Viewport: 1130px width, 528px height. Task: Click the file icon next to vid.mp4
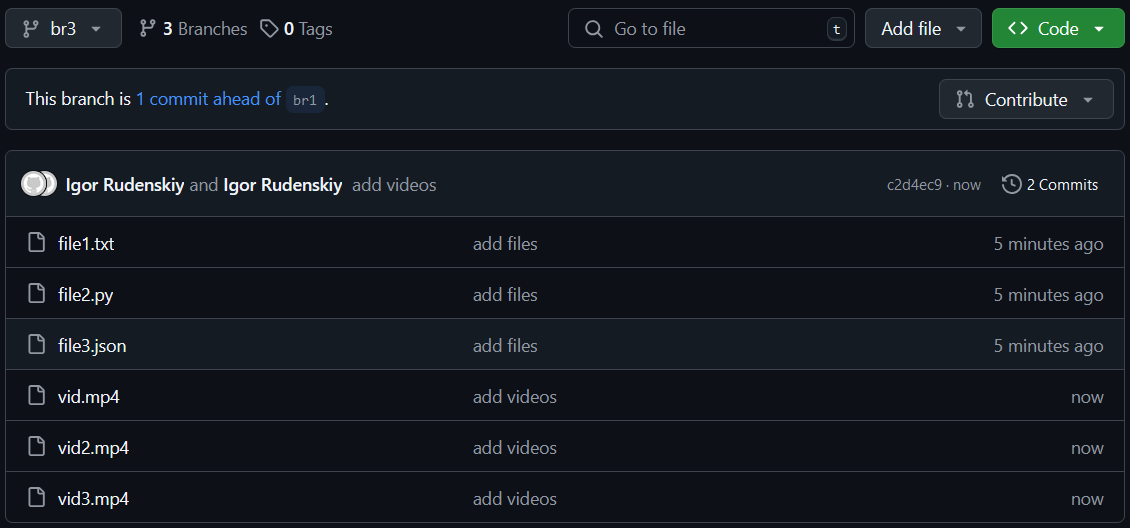click(x=36, y=395)
